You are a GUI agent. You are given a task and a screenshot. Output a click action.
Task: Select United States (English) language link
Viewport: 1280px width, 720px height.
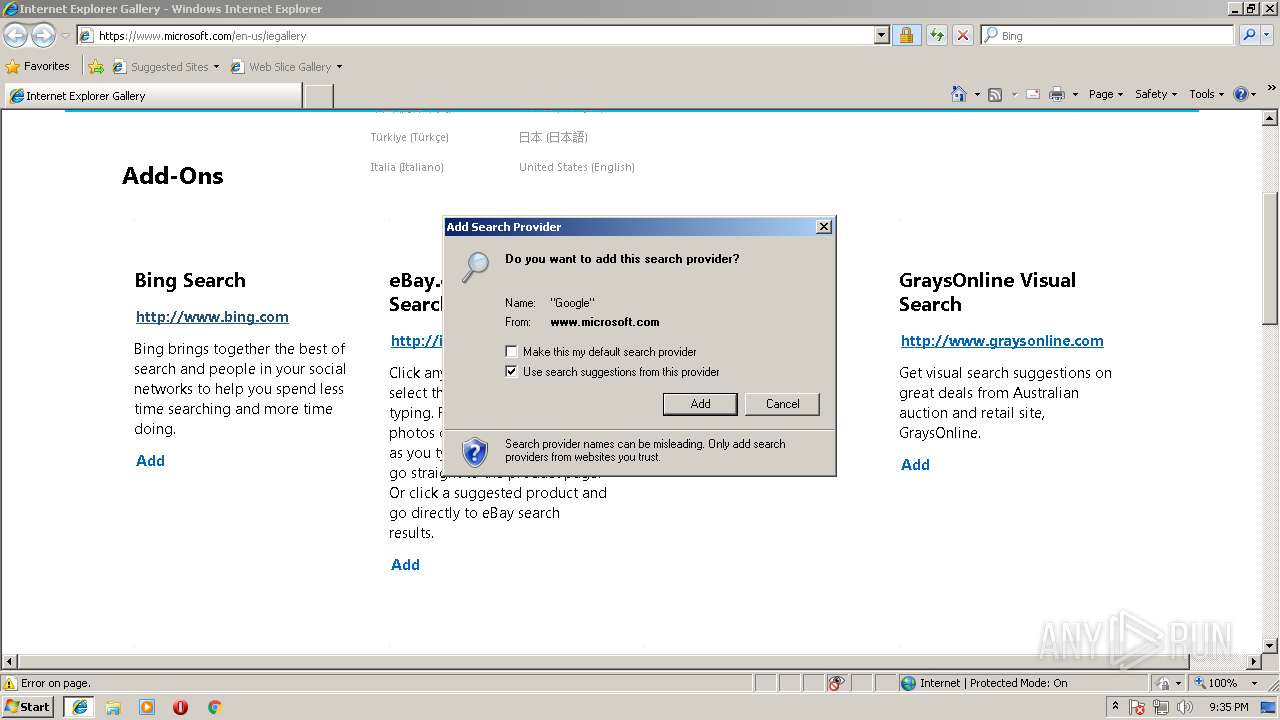pos(577,167)
